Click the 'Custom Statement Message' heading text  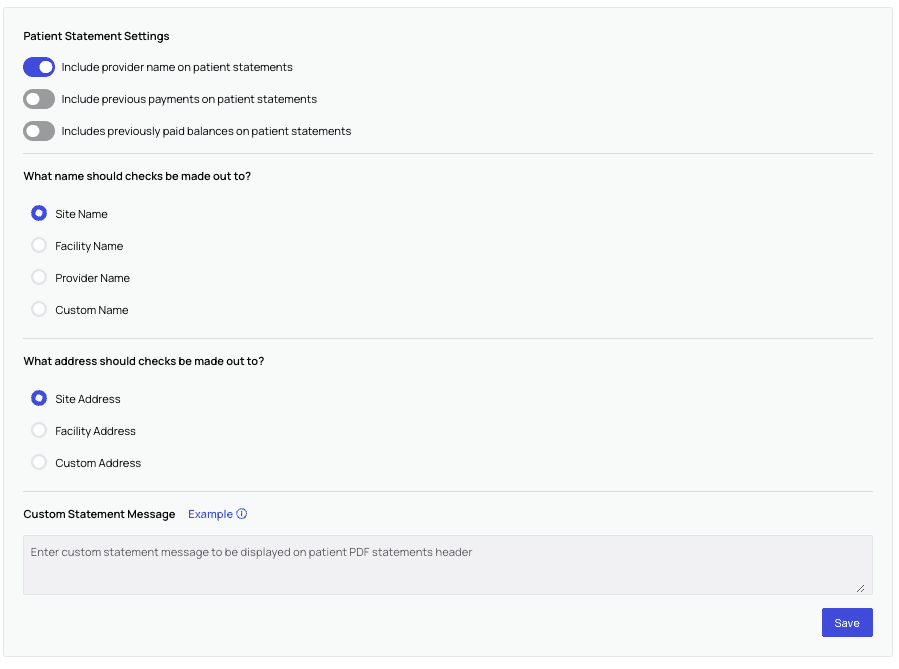click(x=99, y=514)
